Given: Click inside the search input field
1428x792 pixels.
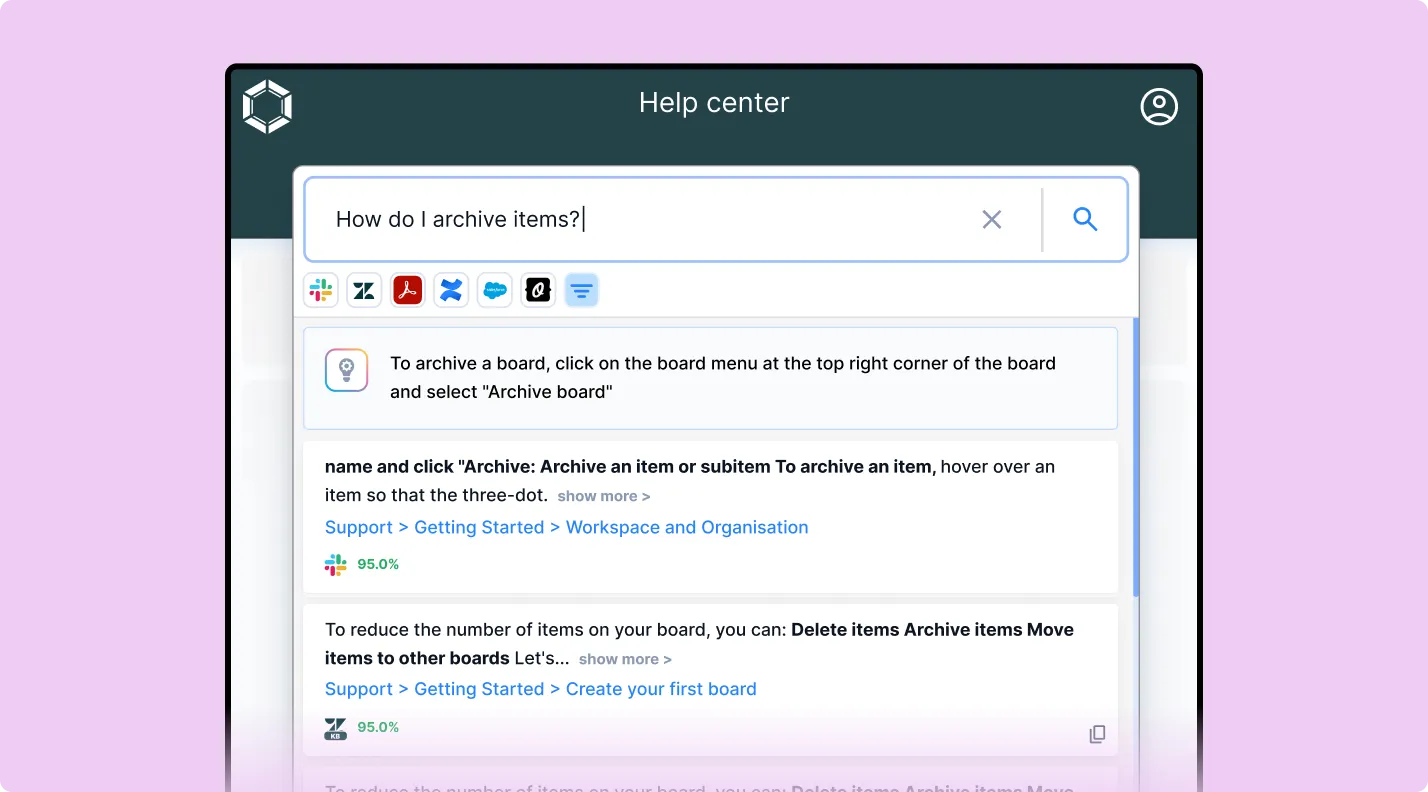Looking at the screenshot, I should [650, 219].
